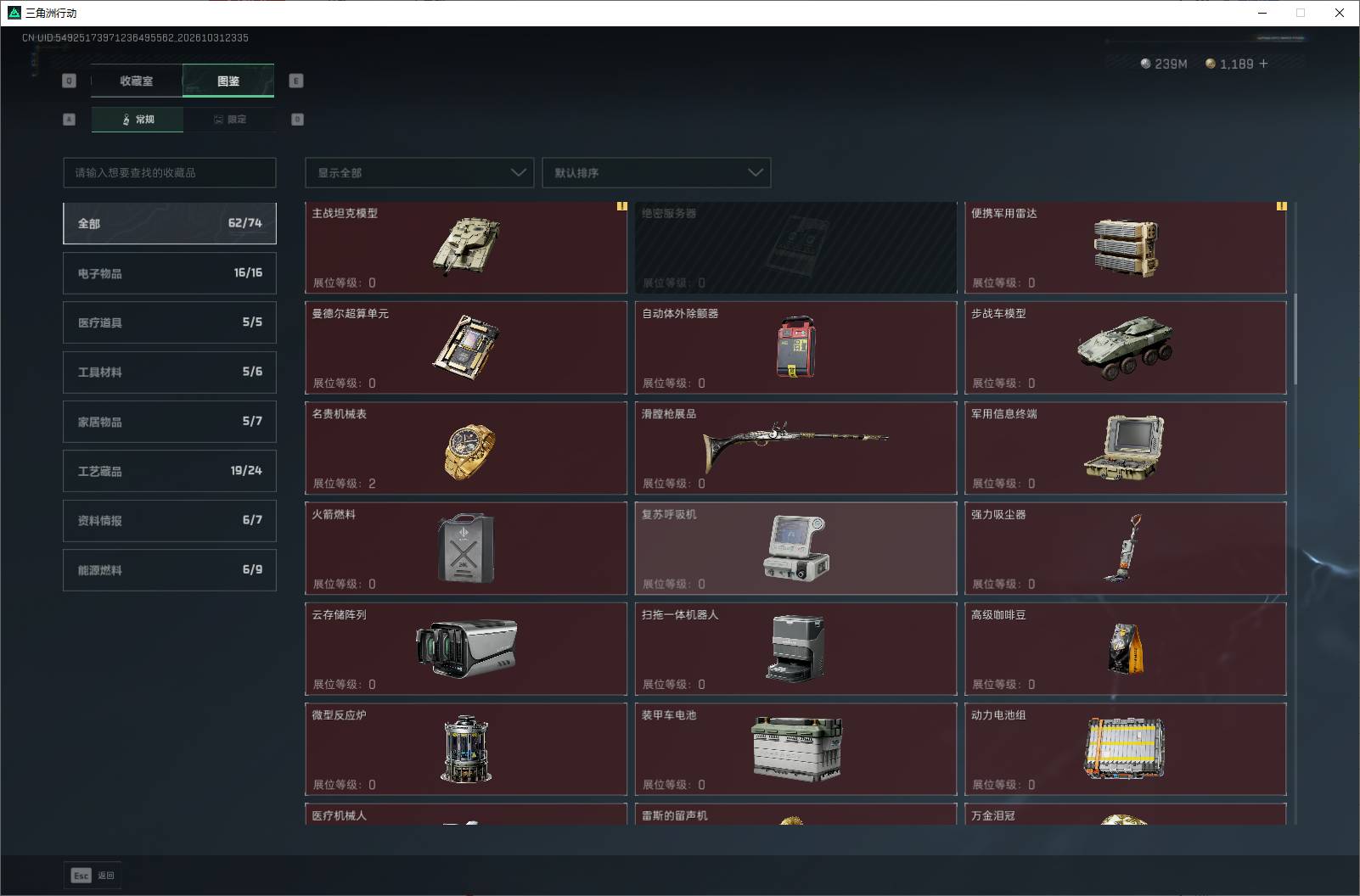
Task: Click the E key hint beside 图鉴
Action: [296, 81]
